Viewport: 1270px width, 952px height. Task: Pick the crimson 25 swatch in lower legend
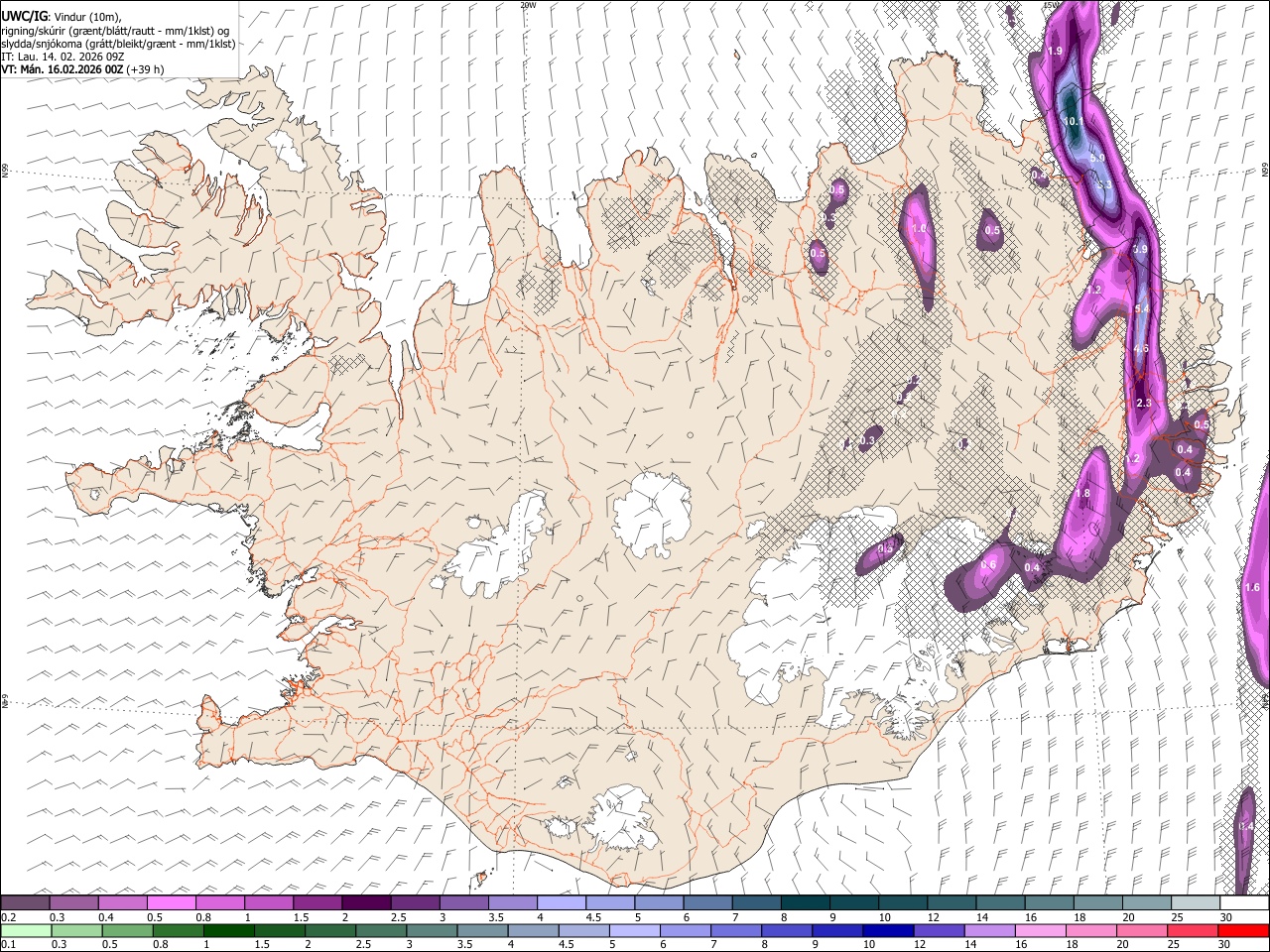click(1192, 930)
